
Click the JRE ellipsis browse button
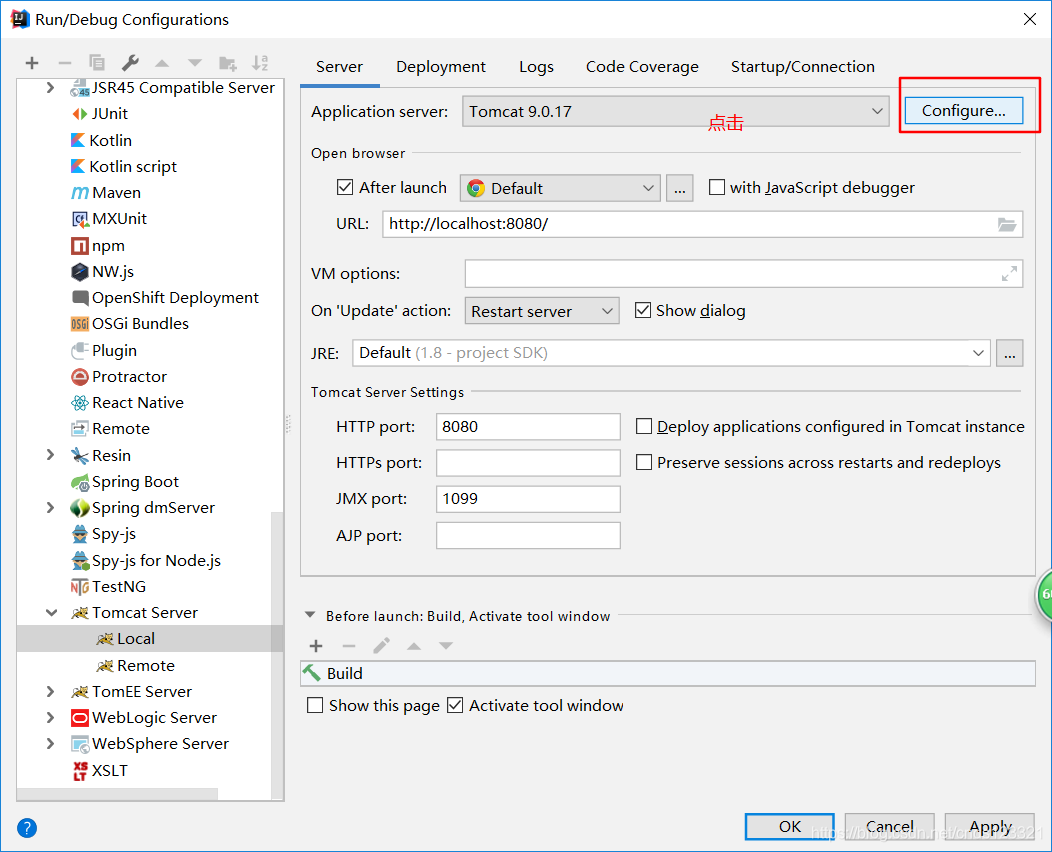(1010, 353)
